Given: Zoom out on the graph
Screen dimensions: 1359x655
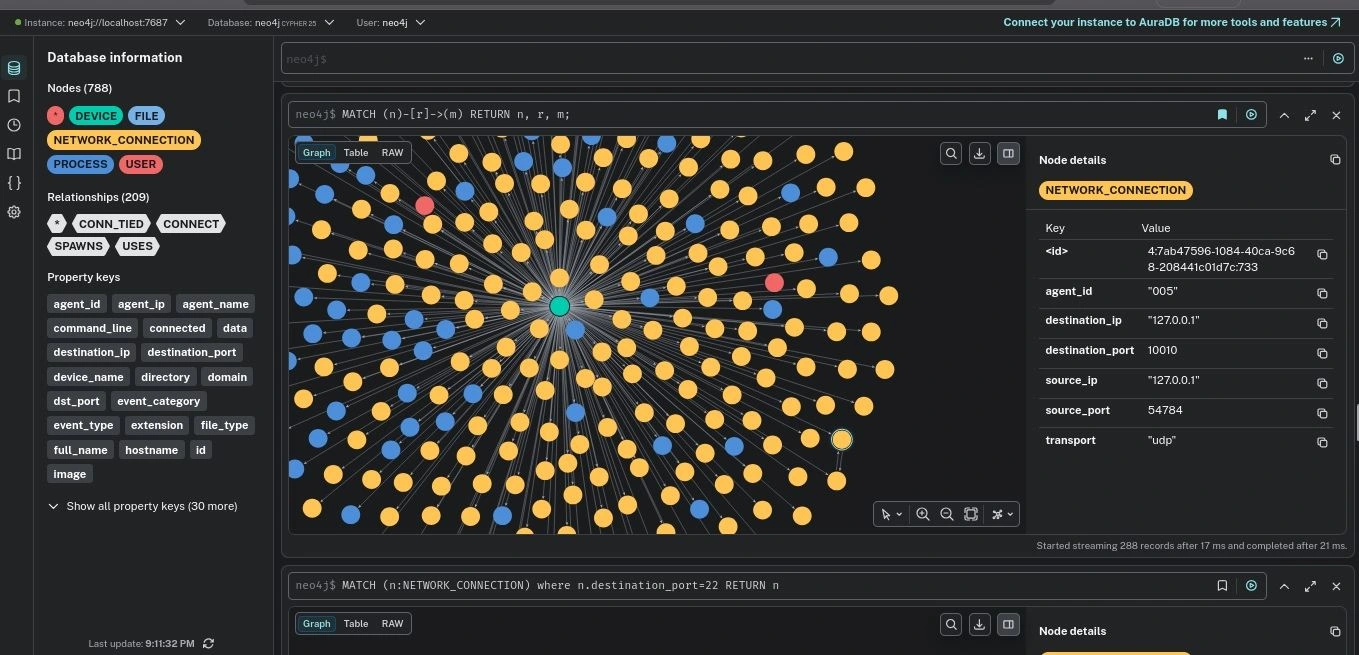Looking at the screenshot, I should tap(947, 514).
